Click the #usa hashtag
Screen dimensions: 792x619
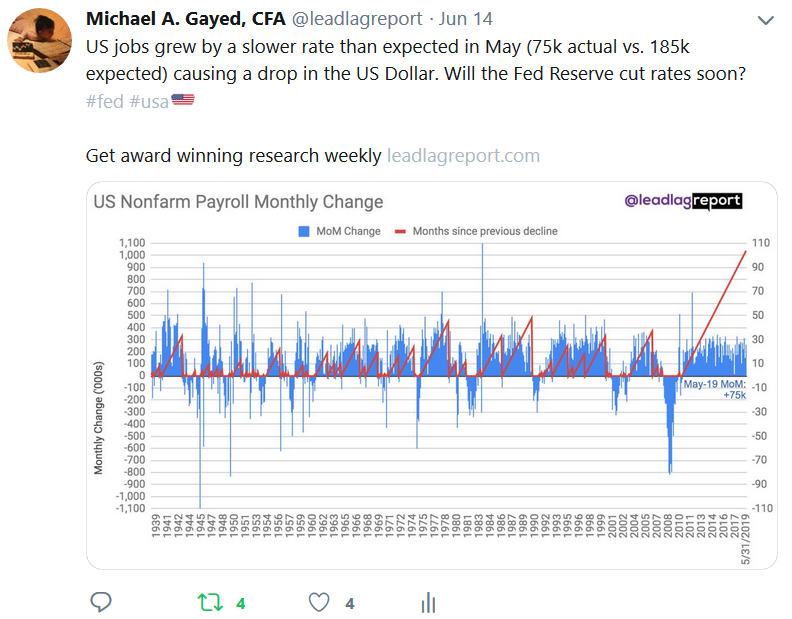click(x=148, y=101)
